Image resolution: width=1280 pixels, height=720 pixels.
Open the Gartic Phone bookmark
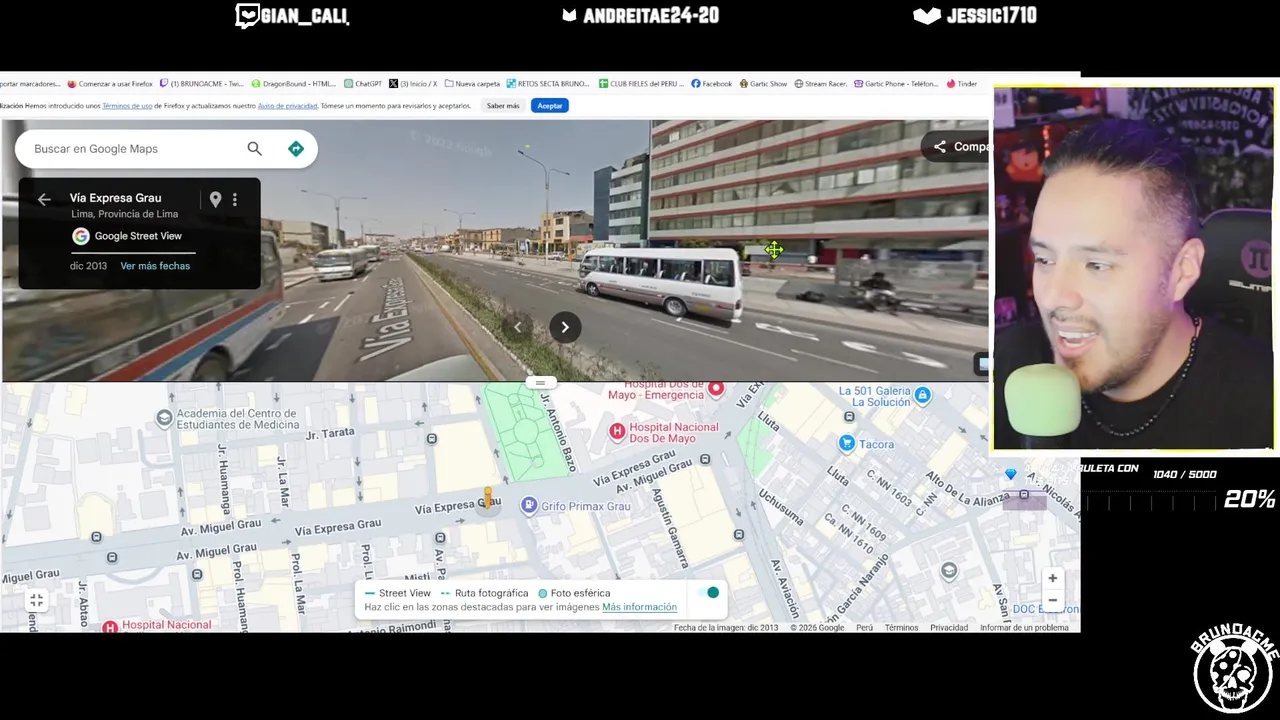[896, 84]
